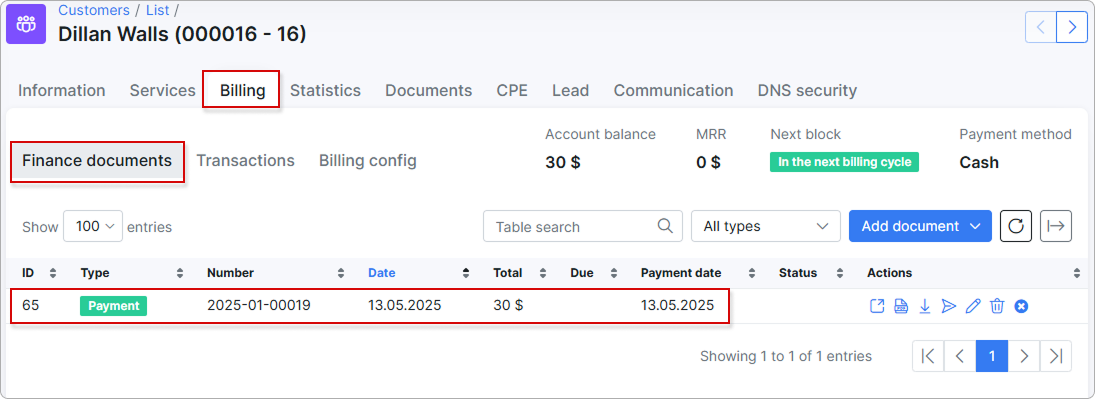Screen dimensions: 1095x399
Task: Open the DNS security tab
Action: (x=807, y=90)
